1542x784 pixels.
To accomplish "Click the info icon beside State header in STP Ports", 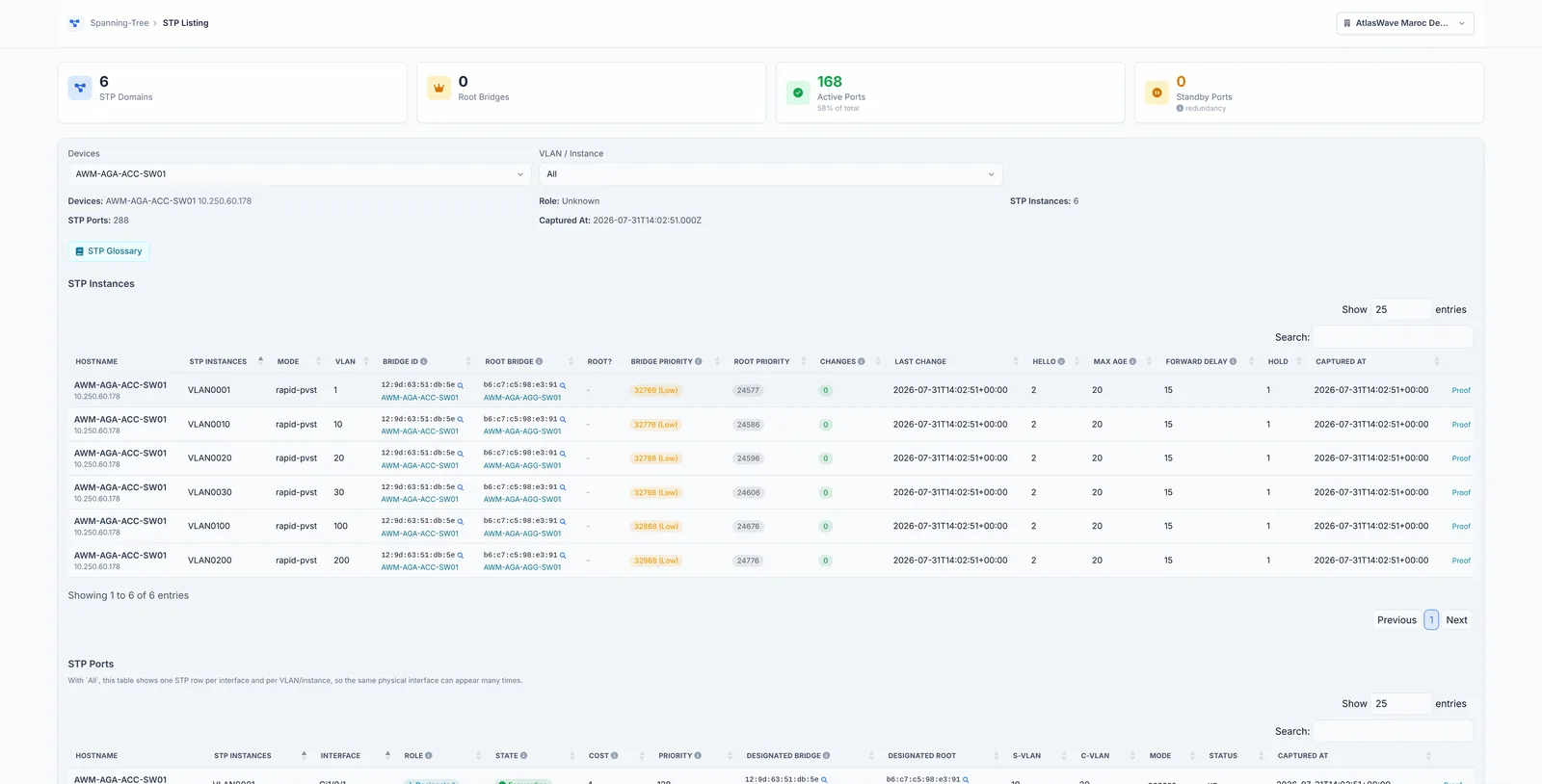I will pyautogui.click(x=524, y=756).
